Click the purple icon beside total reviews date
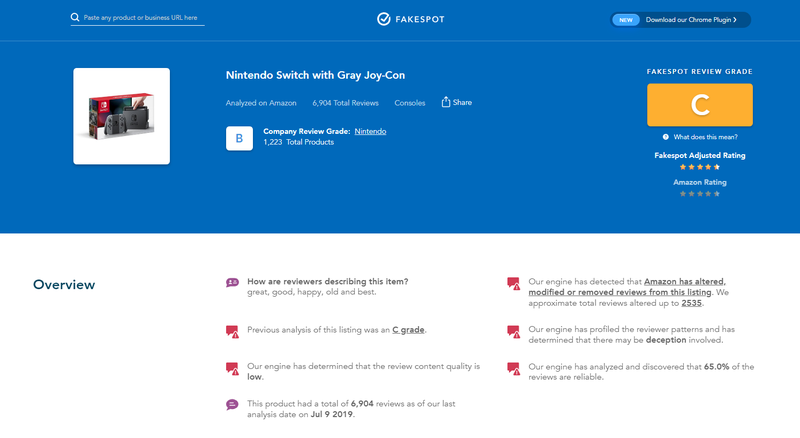 pyautogui.click(x=232, y=405)
